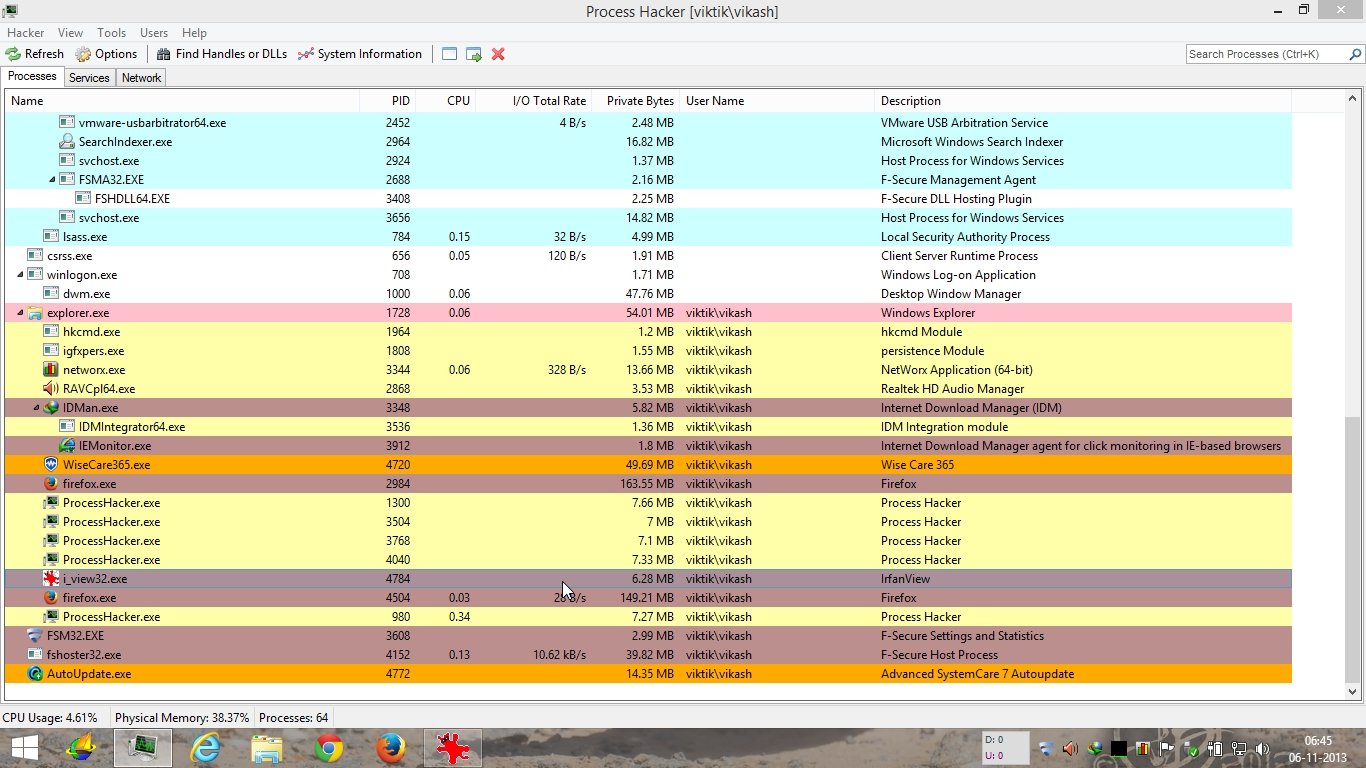
Task: Click the AutoUpdate.exe process icon
Action: coord(35,674)
